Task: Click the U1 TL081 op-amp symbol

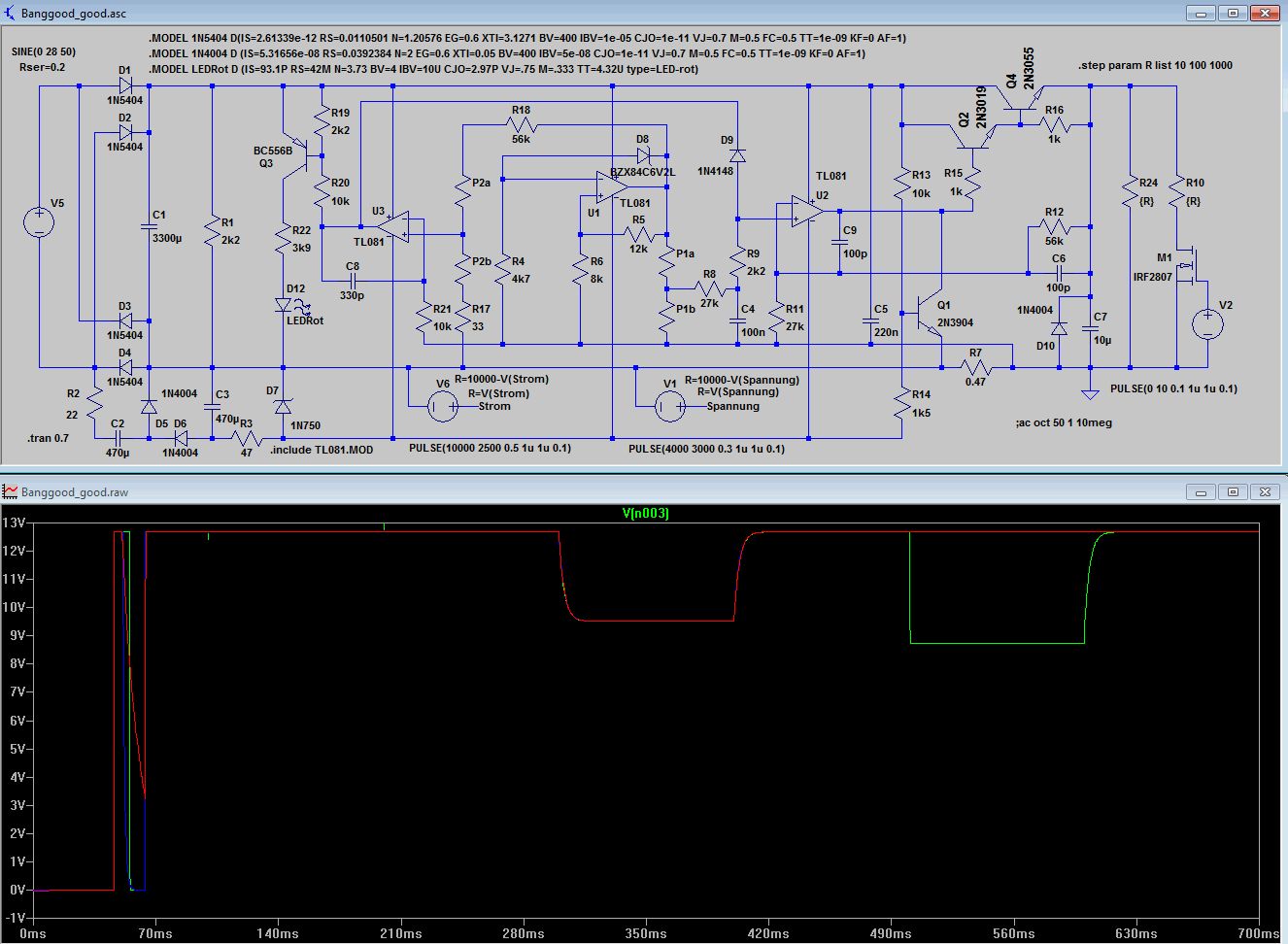Action: coord(612,186)
